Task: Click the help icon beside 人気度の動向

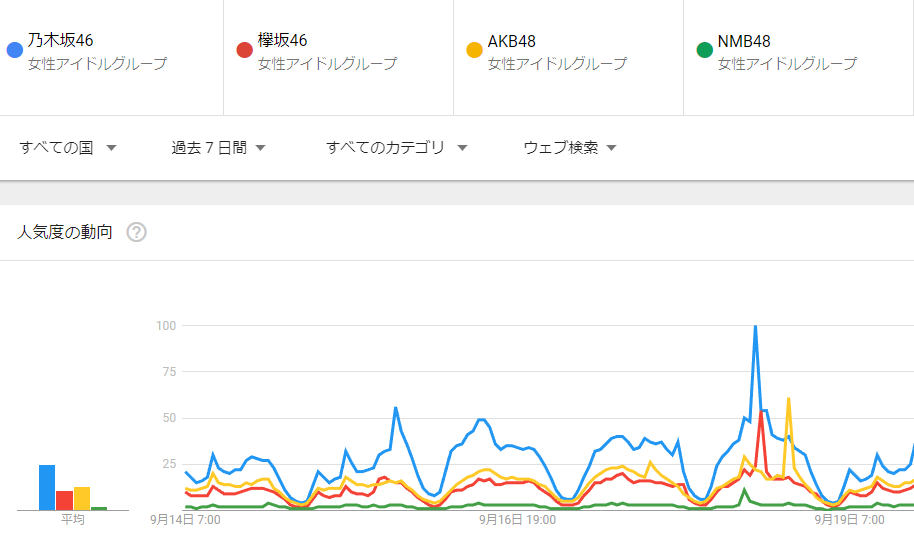Action: 137,232
